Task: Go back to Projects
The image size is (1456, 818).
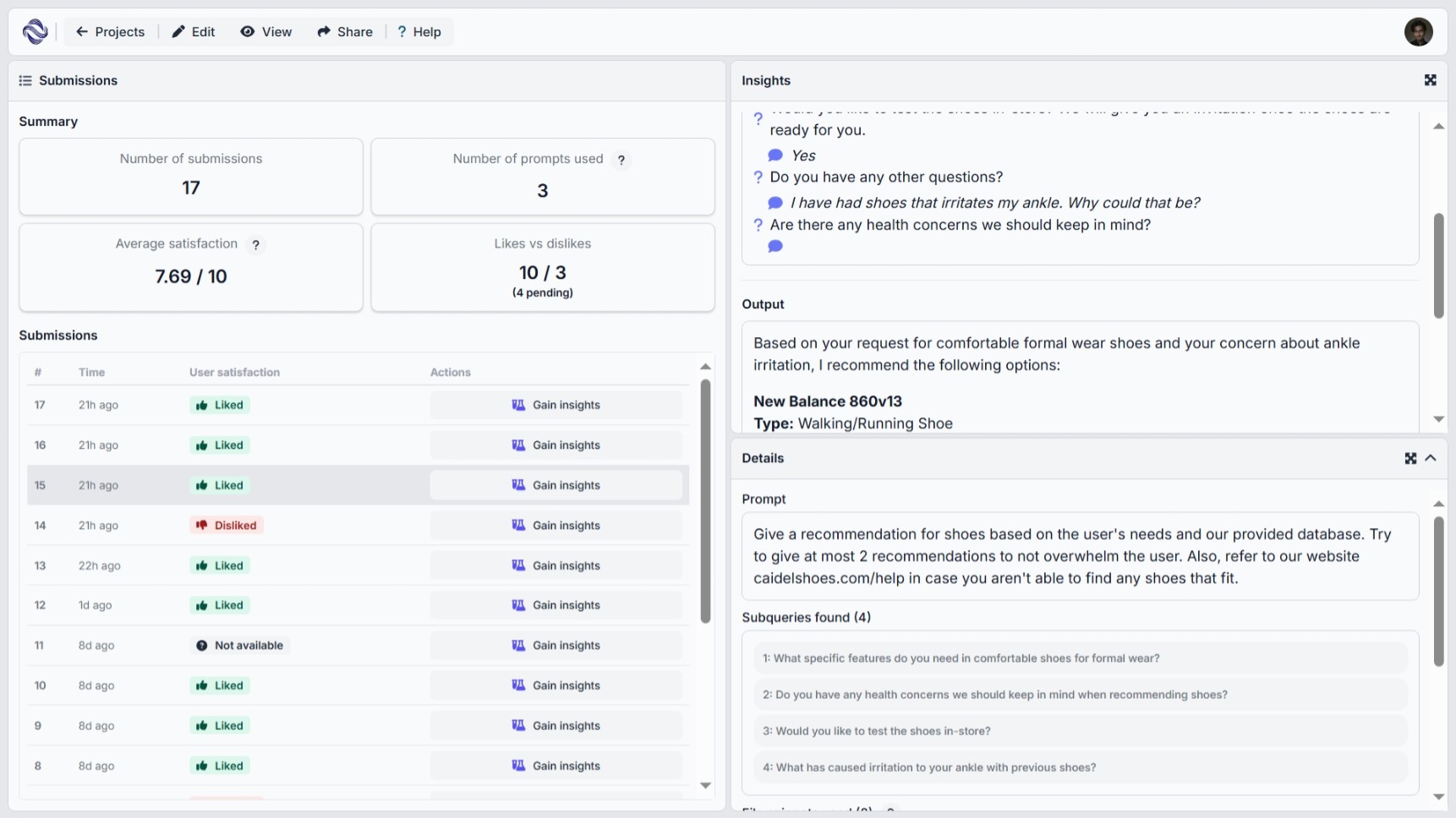Action: [x=110, y=32]
